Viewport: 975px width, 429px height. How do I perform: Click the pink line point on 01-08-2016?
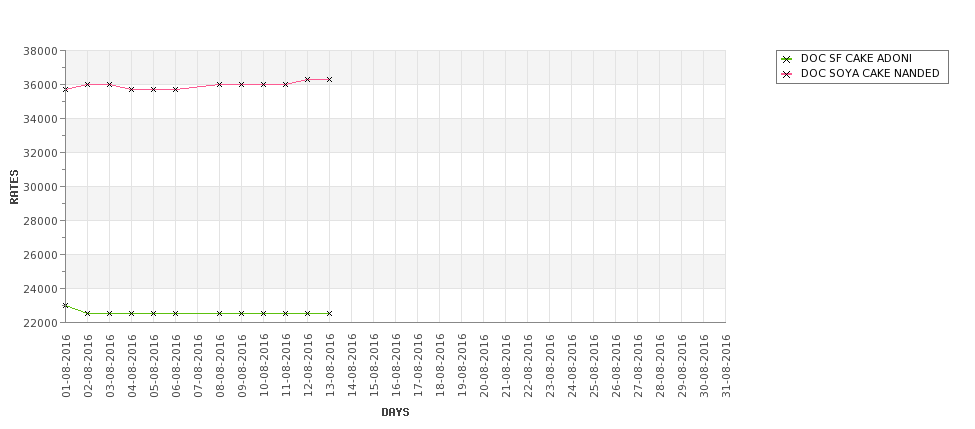click(x=65, y=90)
